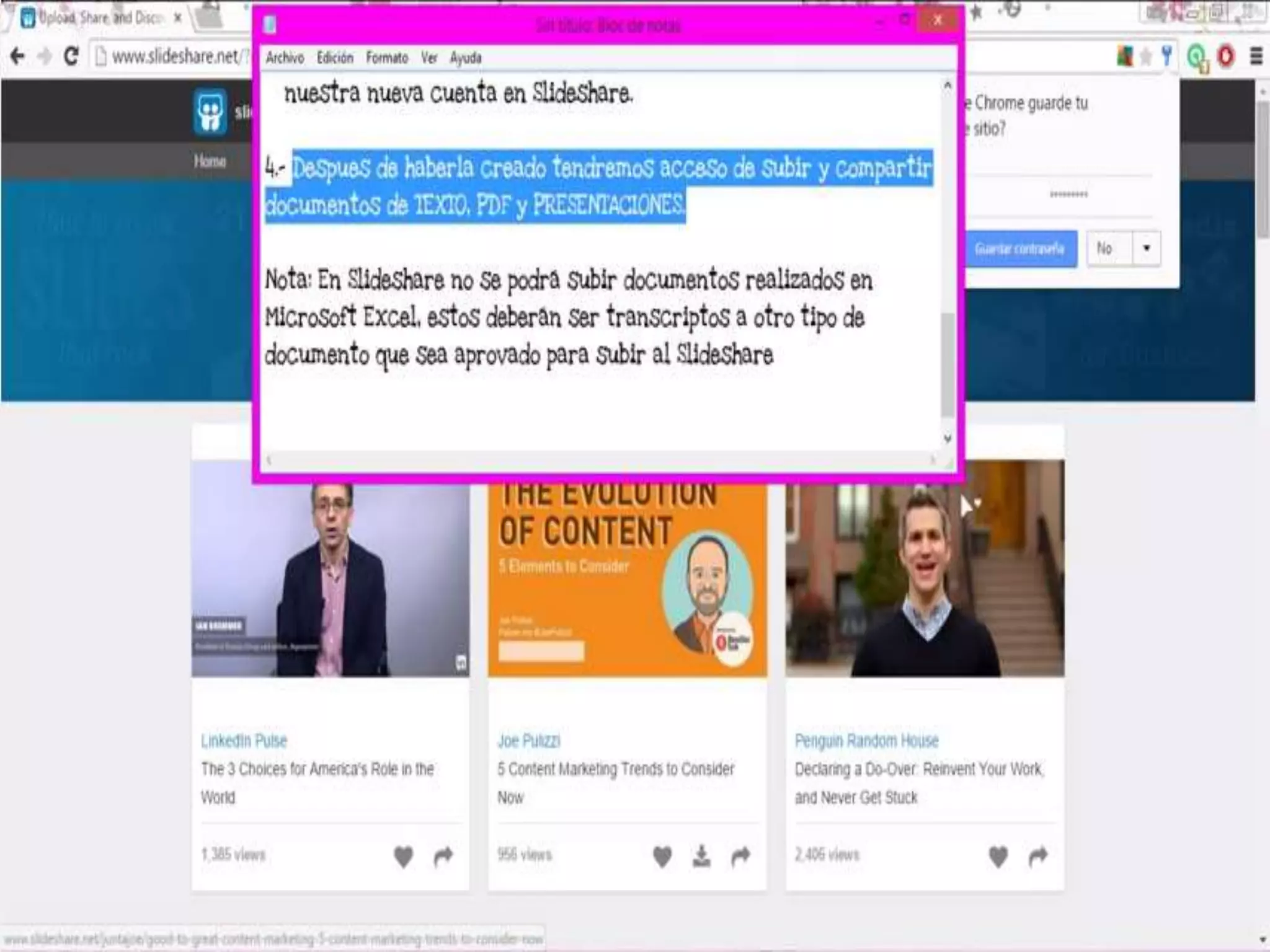The height and width of the screenshot is (952, 1270).
Task: Expand the dropdown arrow beside No
Action: (1146, 249)
